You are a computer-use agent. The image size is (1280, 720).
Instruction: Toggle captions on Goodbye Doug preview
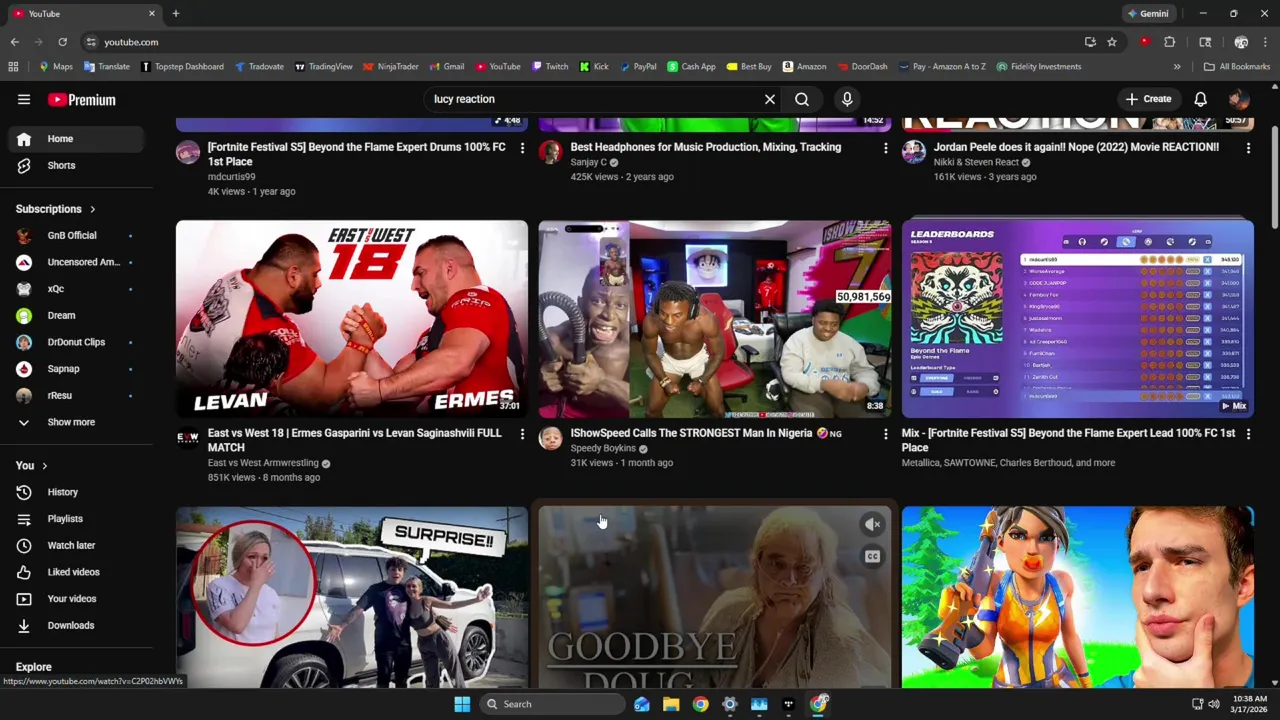pos(873,557)
